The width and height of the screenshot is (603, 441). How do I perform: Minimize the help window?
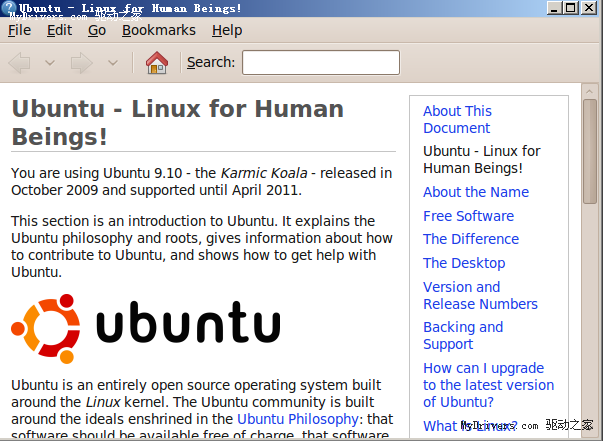pyautogui.click(x=554, y=8)
